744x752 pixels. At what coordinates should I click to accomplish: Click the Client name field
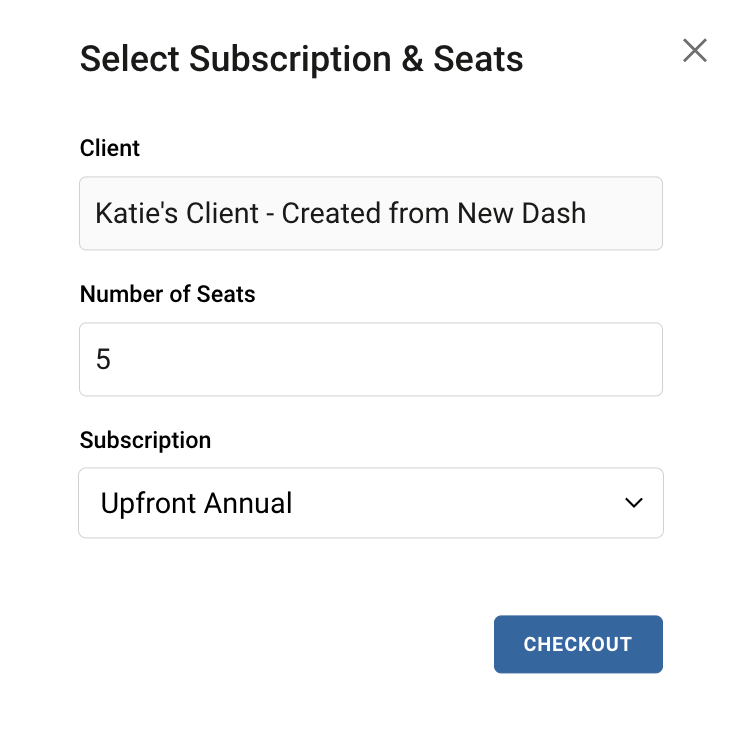click(x=371, y=213)
